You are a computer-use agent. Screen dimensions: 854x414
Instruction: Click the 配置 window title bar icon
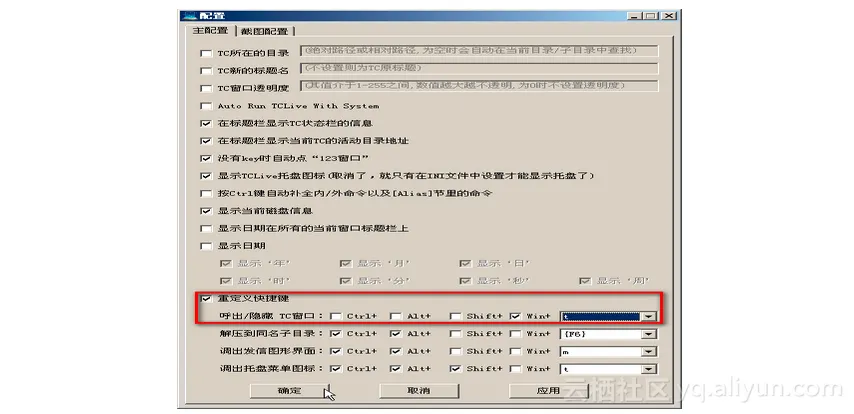pyautogui.click(x=189, y=16)
